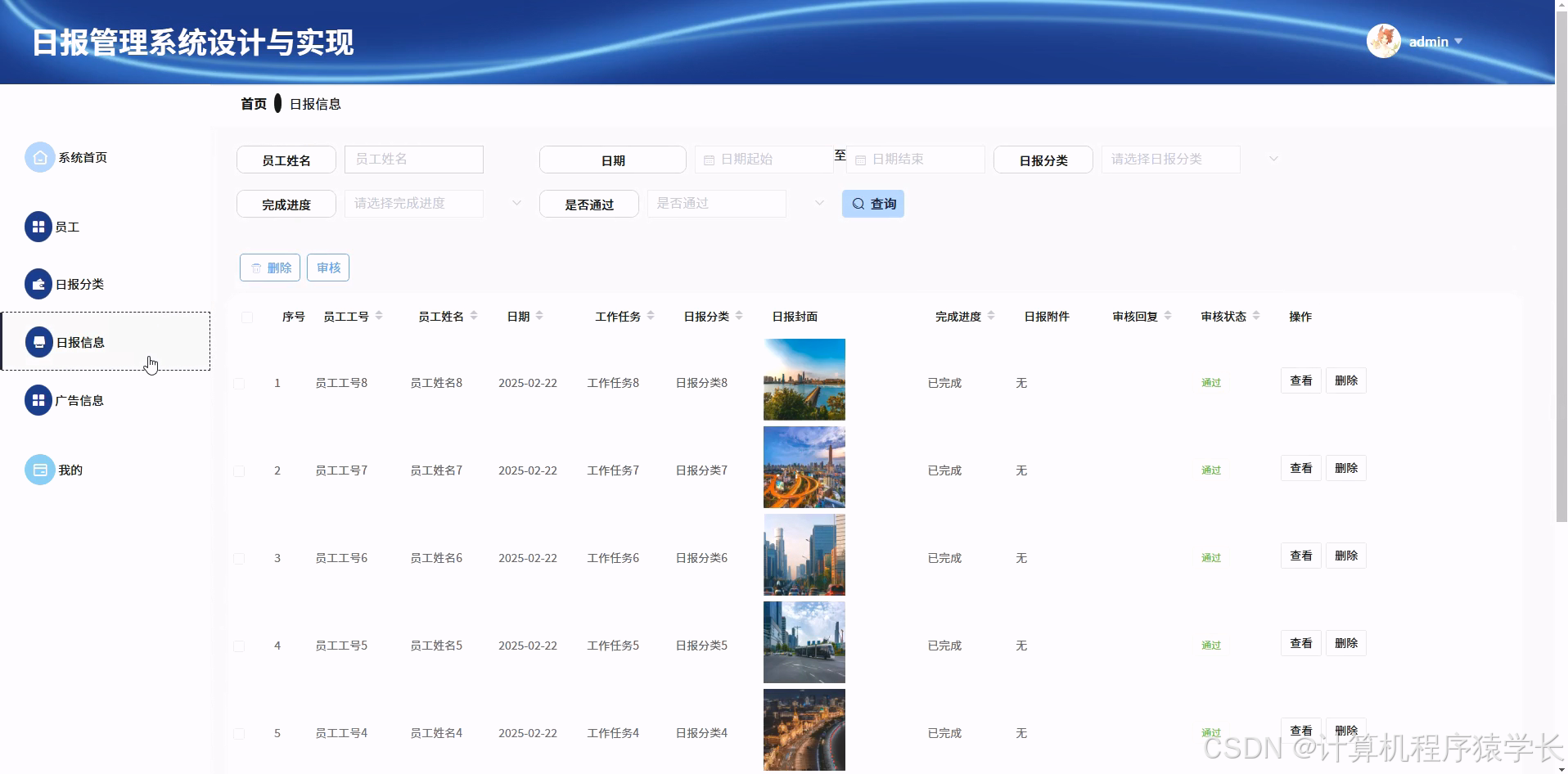
Task: Open the 请选择完成进度 dropdown
Action: 413,204
